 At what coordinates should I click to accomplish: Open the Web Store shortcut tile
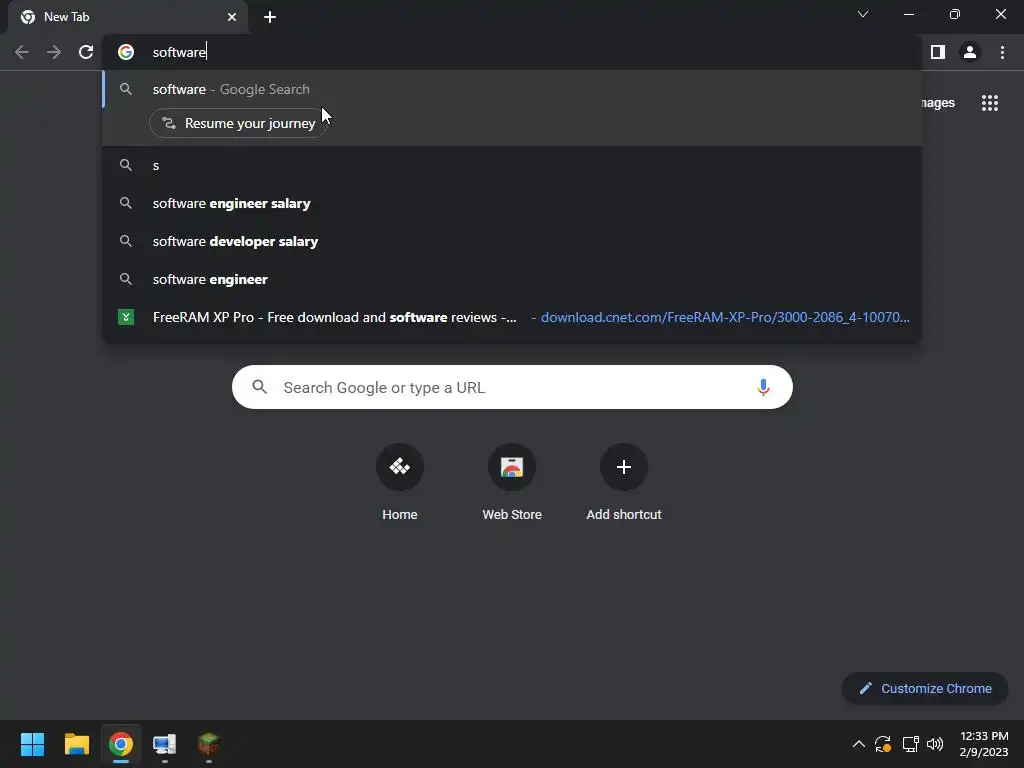tap(512, 482)
